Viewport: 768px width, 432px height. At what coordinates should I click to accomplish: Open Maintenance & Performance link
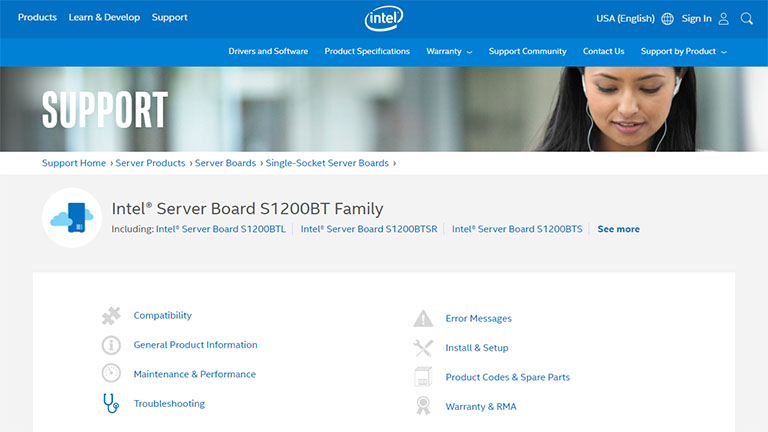click(194, 374)
